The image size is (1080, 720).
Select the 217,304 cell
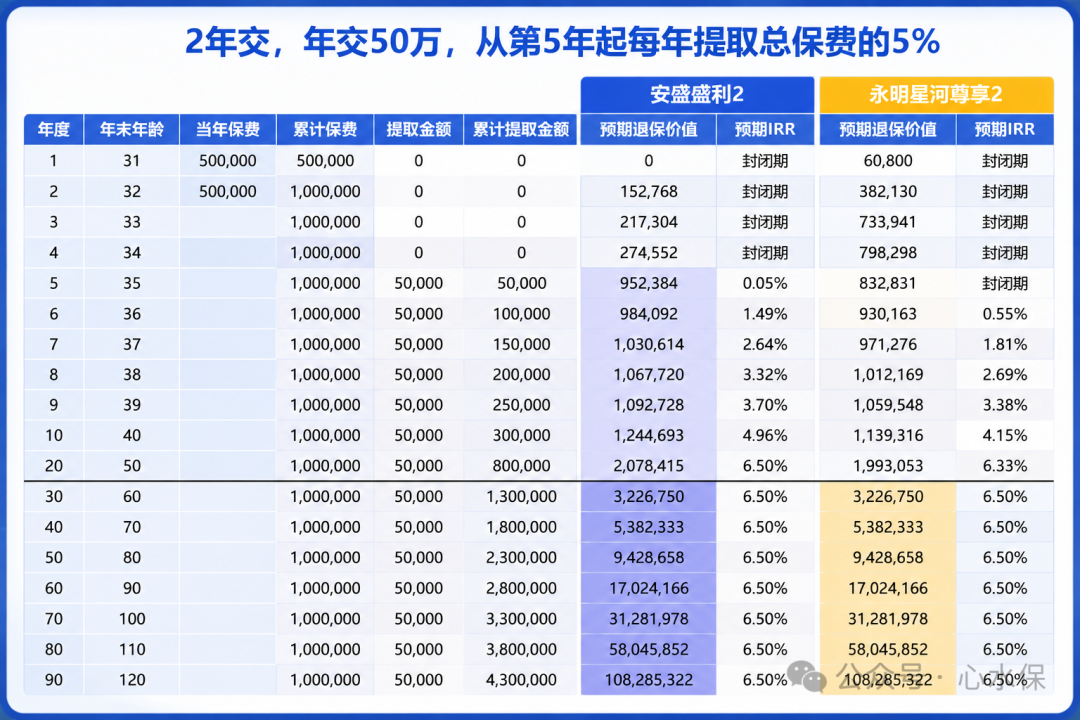point(648,222)
